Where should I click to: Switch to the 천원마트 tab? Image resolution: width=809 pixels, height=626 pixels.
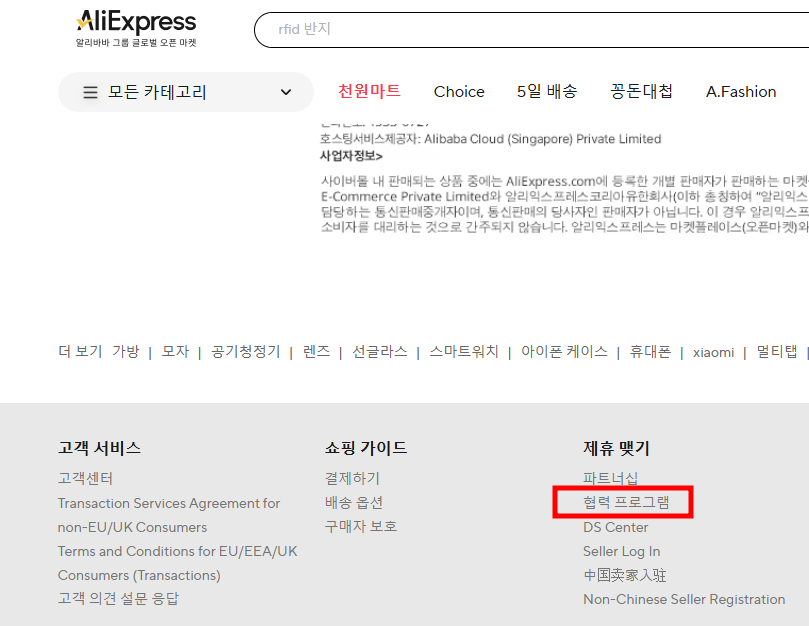[369, 91]
